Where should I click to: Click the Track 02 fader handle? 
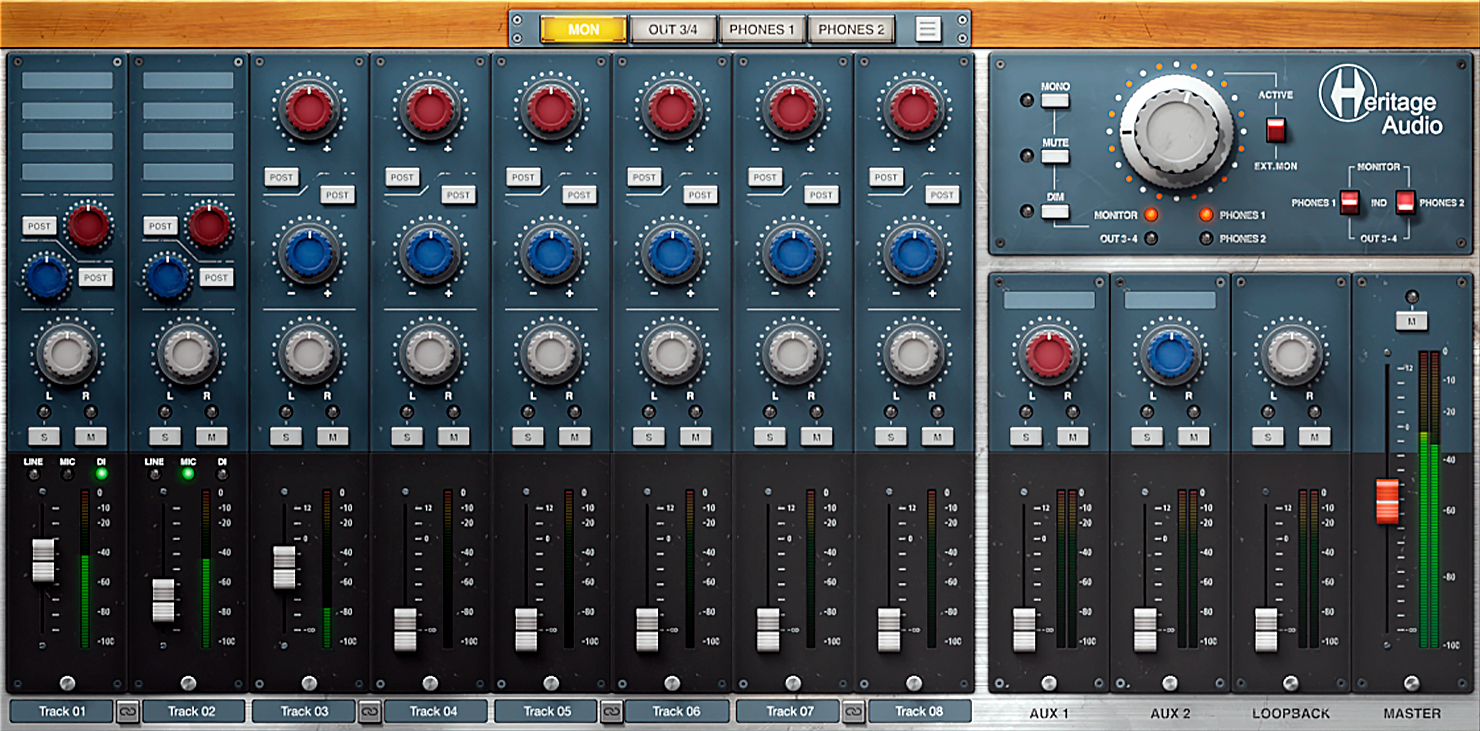pos(164,599)
